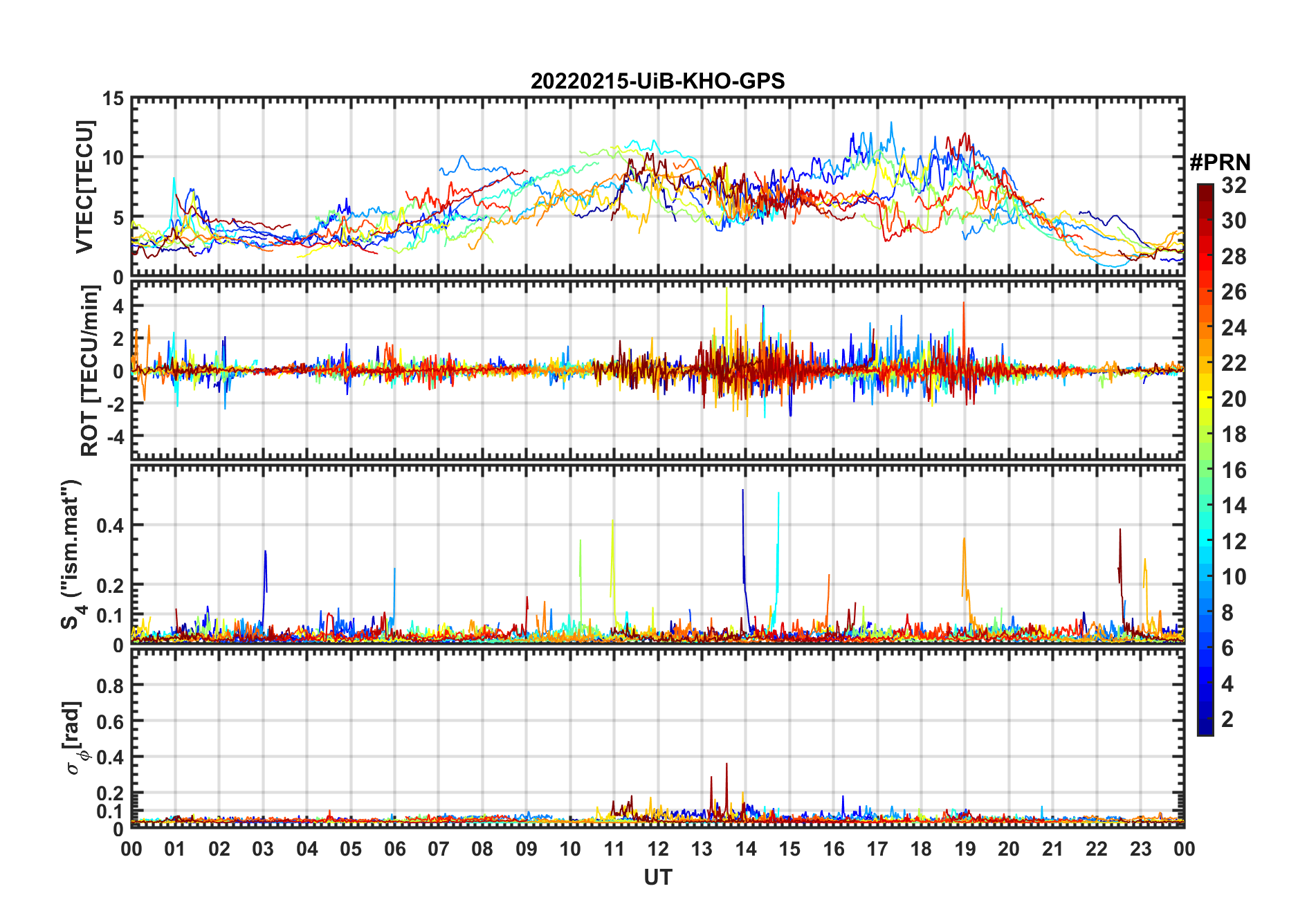The height and width of the screenshot is (920, 1316).
Task: Click colorbar tick label 18
Action: click(1234, 434)
